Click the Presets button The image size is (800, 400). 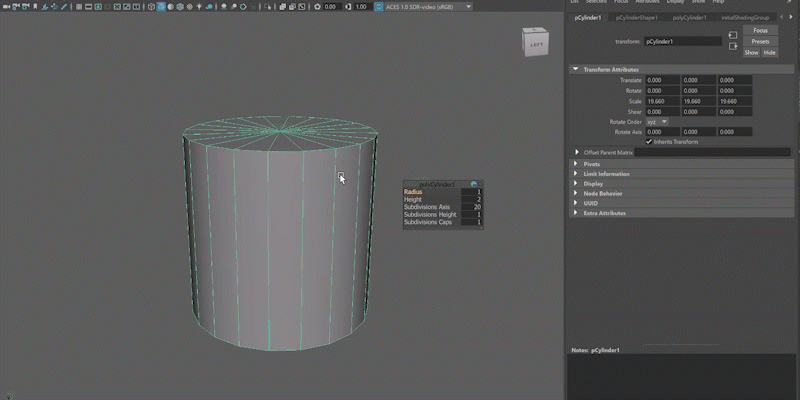point(760,41)
